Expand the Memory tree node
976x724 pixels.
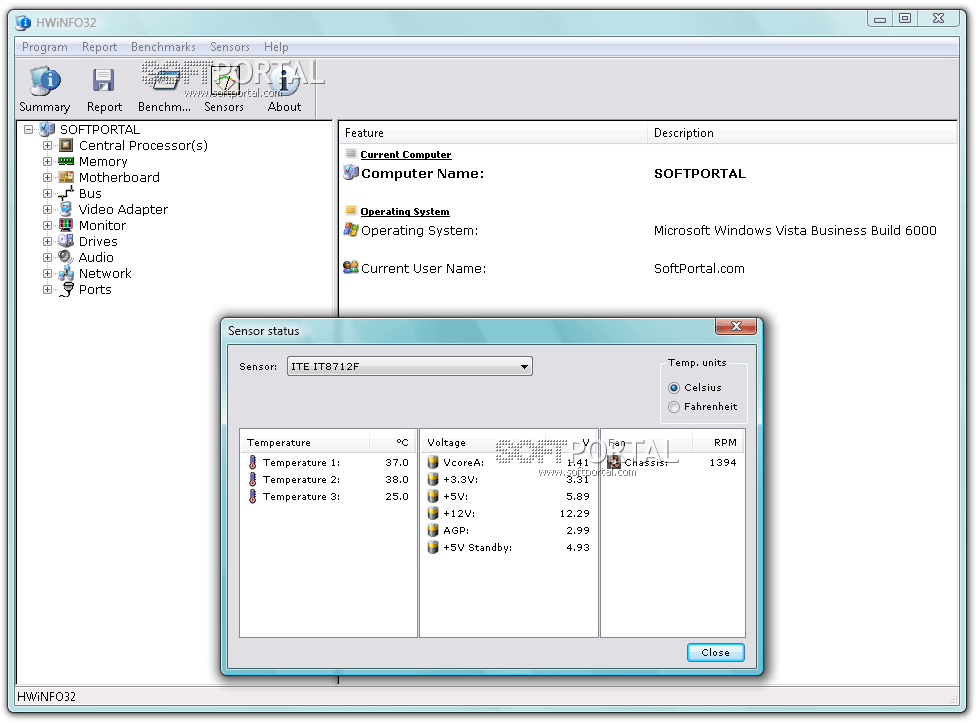click(47, 161)
